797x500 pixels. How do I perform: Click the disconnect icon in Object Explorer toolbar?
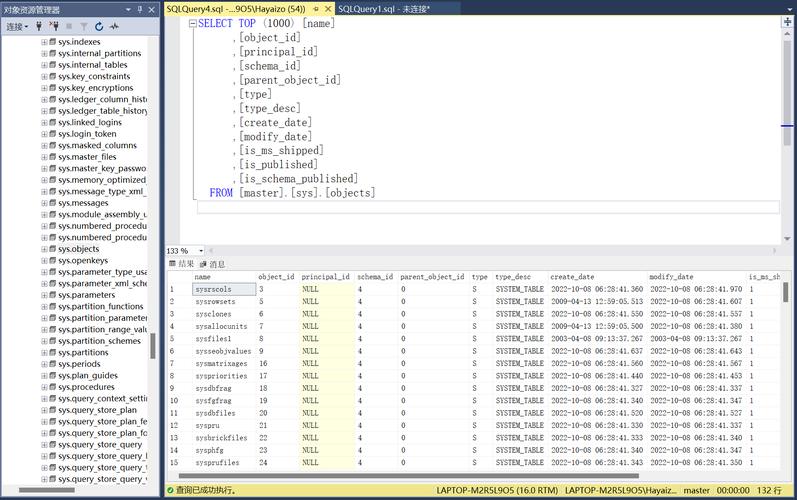(54, 26)
